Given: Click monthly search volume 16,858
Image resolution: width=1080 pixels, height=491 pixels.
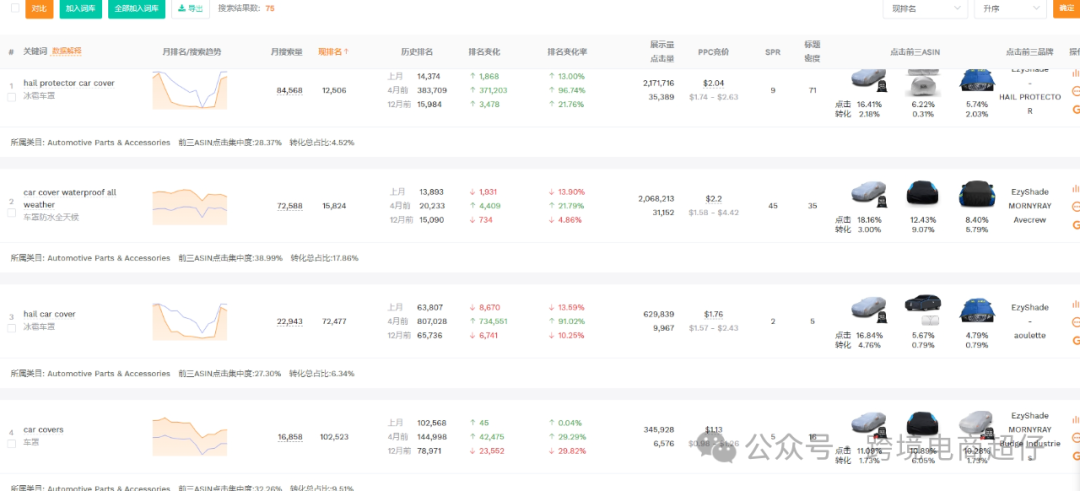Looking at the screenshot, I should 290,437.
